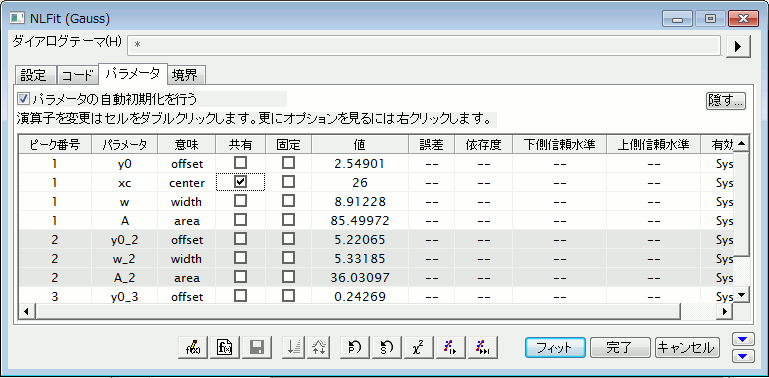769x378 pixels.
Task: Run one fit iteration icon
Action: pos(450,348)
